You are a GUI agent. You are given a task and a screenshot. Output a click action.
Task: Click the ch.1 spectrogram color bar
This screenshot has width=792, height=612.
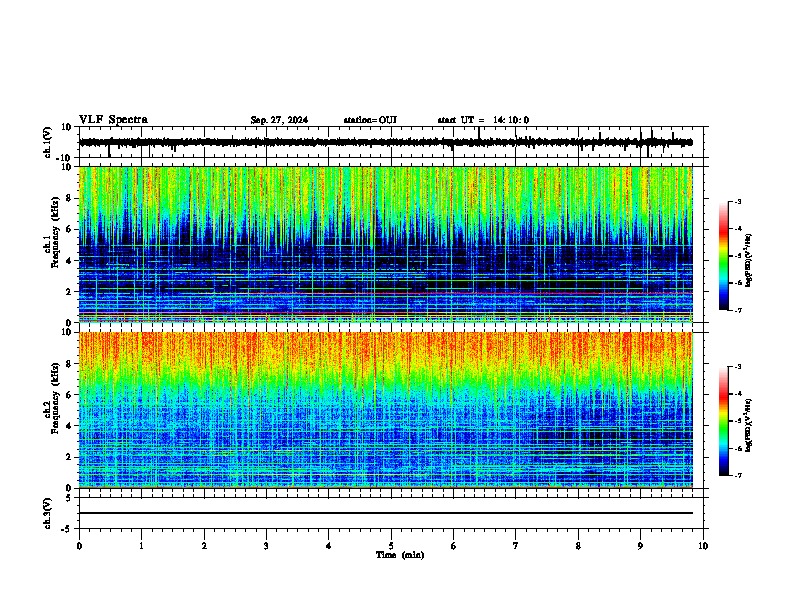coord(723,256)
